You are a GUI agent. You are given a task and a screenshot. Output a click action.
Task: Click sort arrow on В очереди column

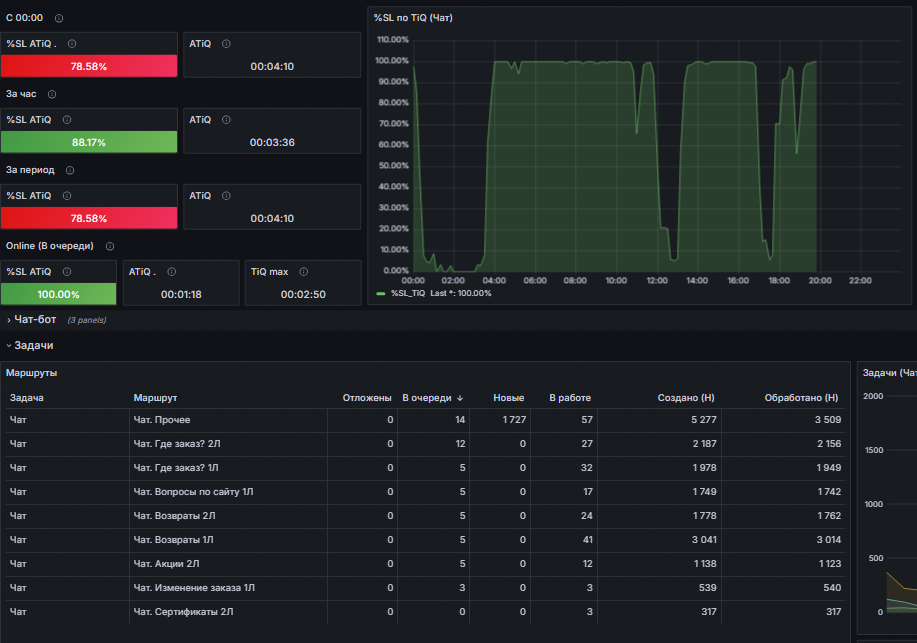pos(460,398)
